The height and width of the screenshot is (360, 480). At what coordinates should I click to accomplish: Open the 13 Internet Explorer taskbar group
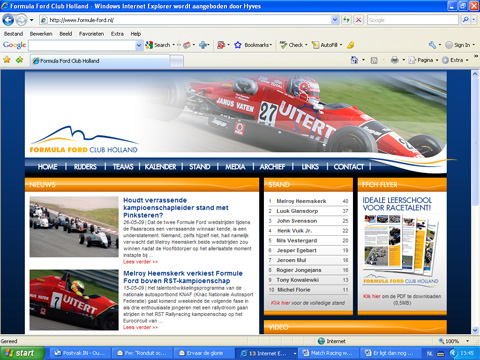268,353
